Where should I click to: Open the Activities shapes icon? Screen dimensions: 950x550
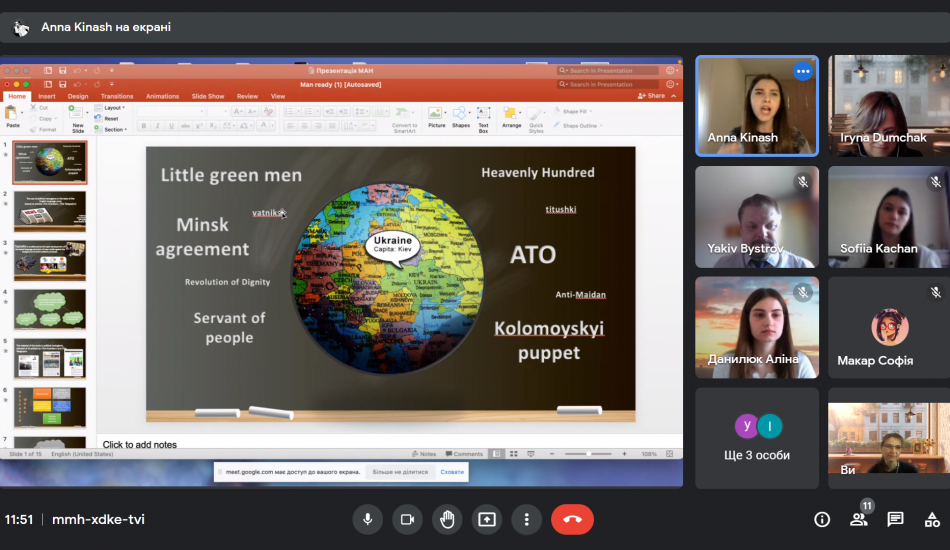[x=931, y=519]
